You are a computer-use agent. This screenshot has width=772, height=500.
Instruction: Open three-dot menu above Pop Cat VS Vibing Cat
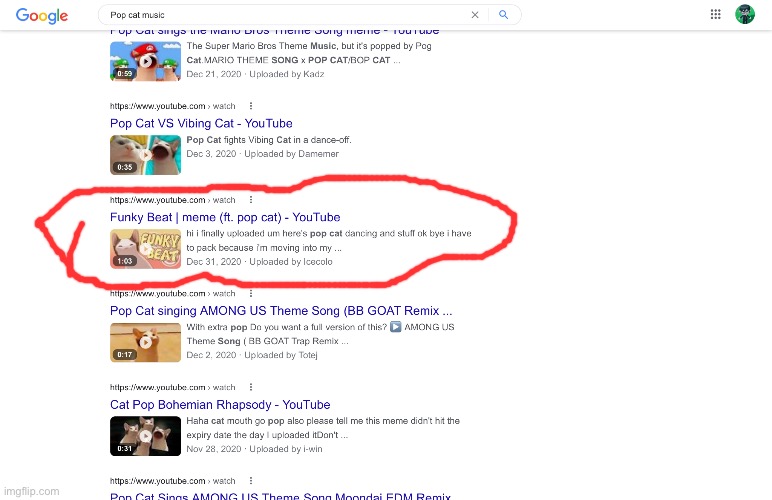pyautogui.click(x=250, y=106)
